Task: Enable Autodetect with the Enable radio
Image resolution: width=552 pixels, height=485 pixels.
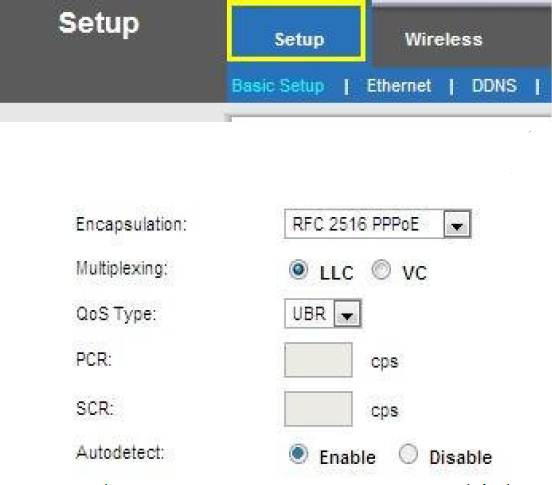Action: coord(298,454)
